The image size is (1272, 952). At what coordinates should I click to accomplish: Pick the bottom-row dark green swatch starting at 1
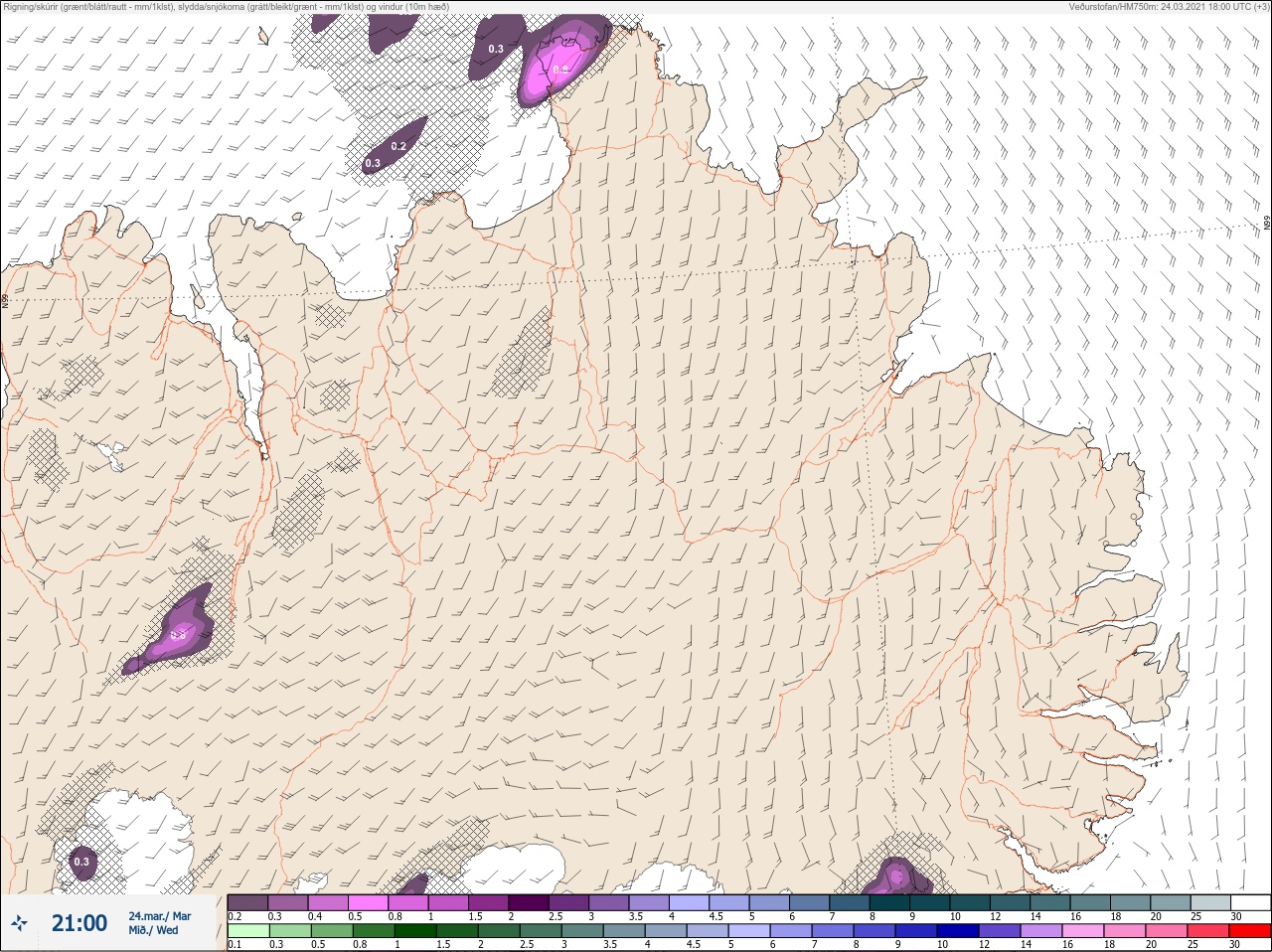point(416,931)
